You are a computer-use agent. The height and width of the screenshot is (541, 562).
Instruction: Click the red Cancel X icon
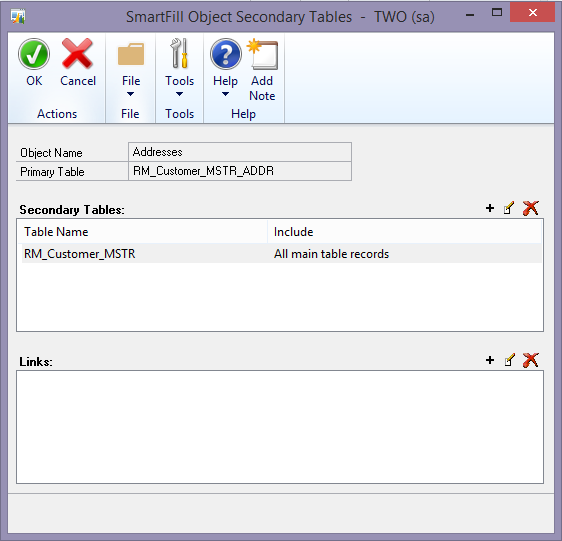click(77, 54)
